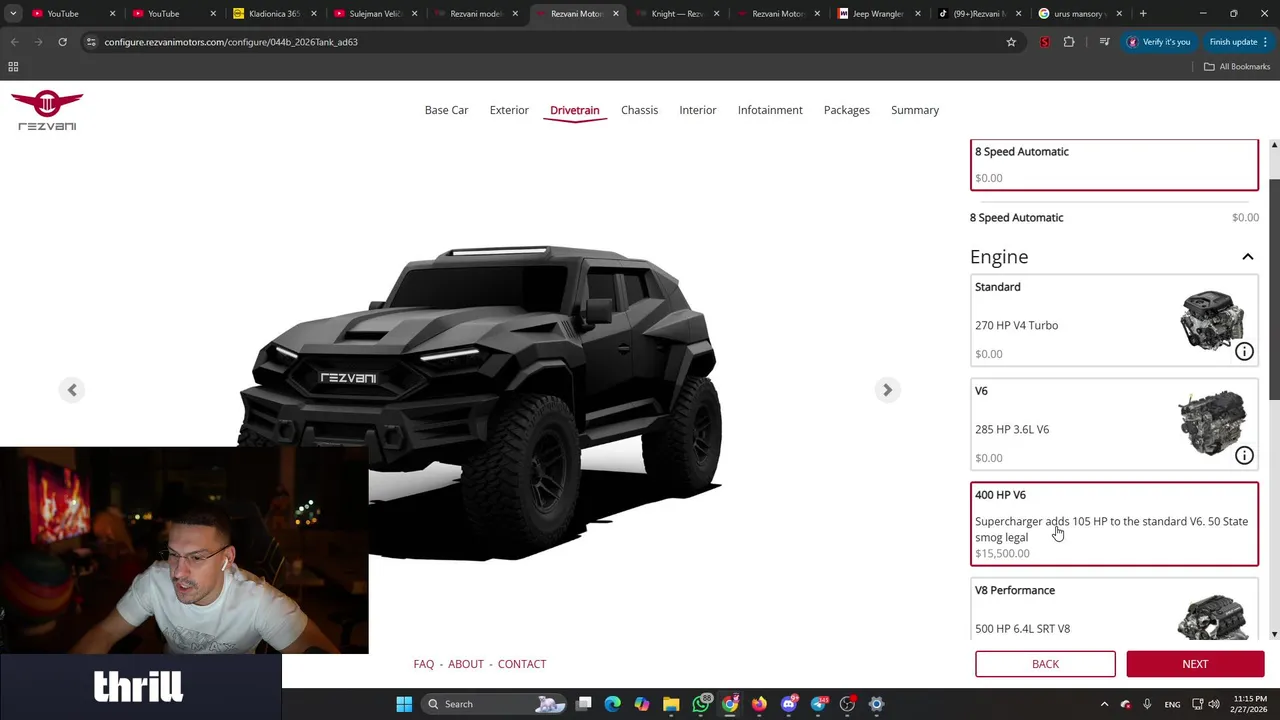Viewport: 1280px width, 720px height.
Task: Go to the Base Car step
Action: coord(446,110)
